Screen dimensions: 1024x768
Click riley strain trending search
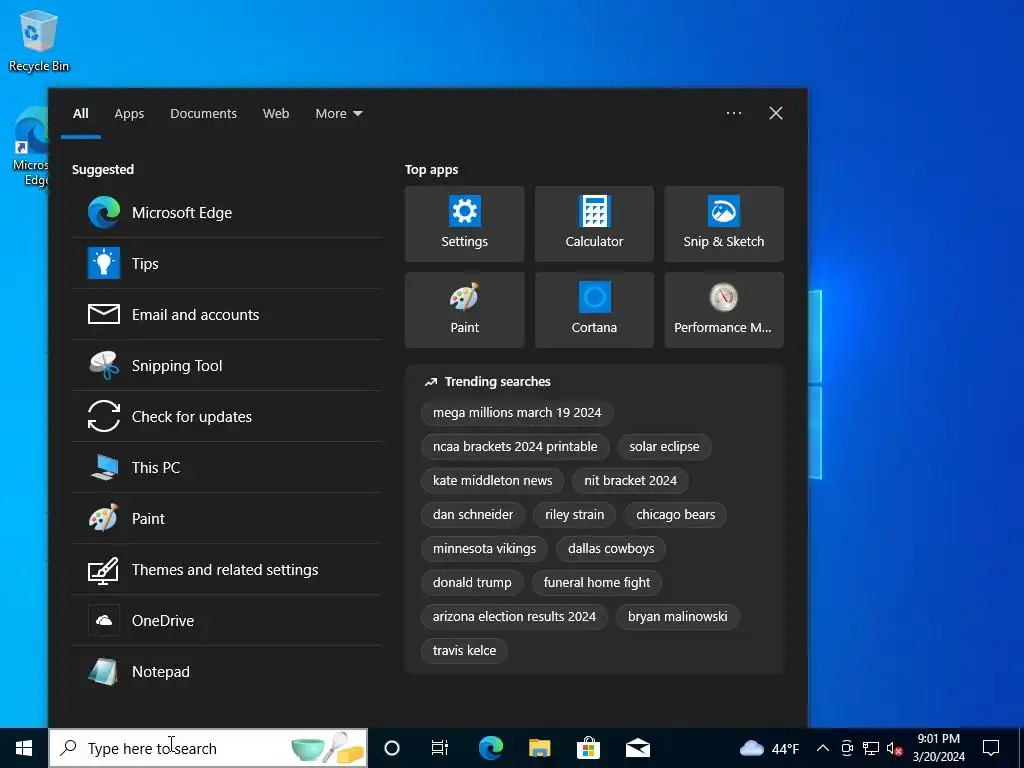tap(575, 515)
